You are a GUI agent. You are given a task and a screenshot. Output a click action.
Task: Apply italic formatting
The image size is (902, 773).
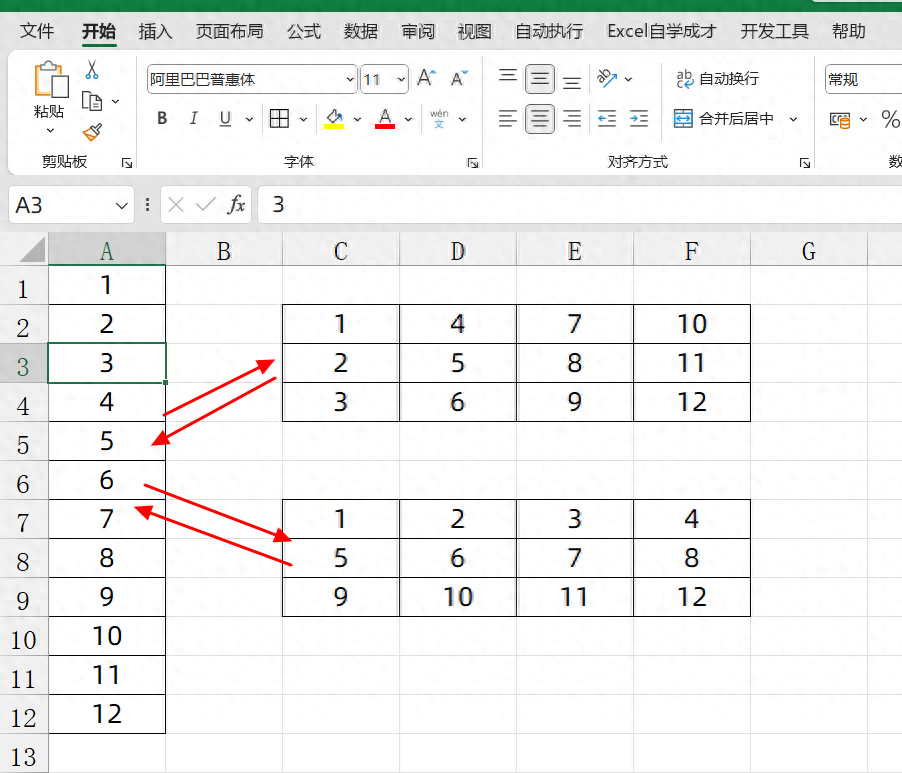coord(193,118)
